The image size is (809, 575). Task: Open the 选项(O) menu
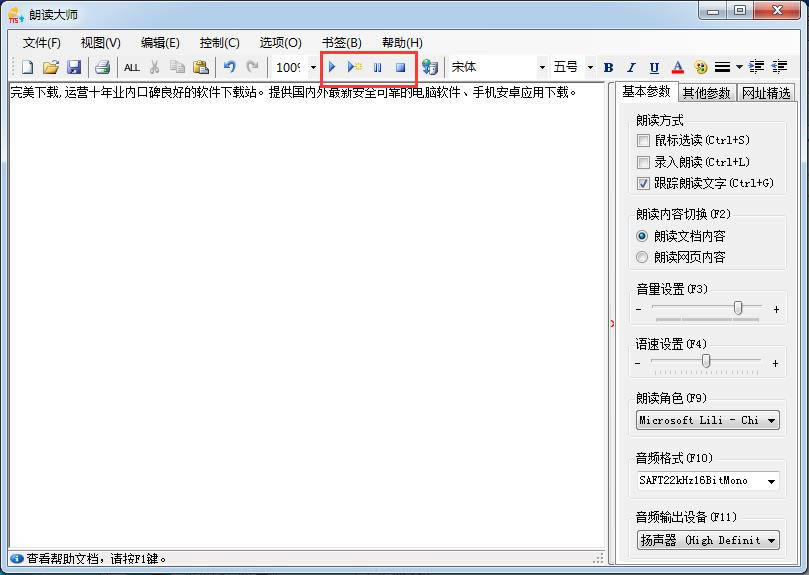tap(281, 43)
